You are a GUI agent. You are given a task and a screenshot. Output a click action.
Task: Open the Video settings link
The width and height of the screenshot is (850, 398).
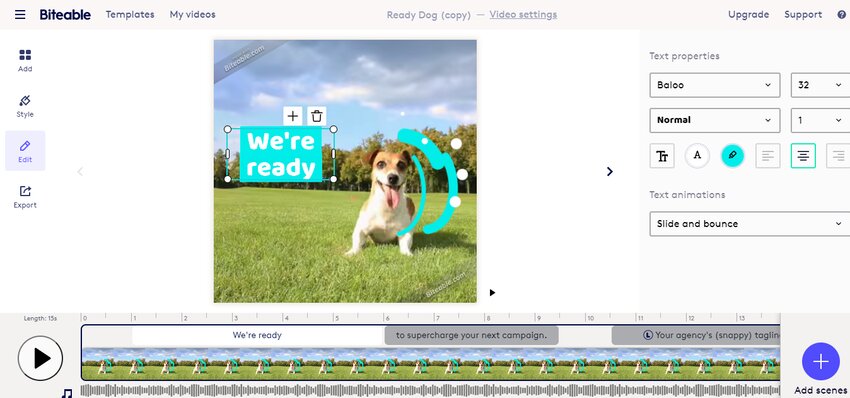pyautogui.click(x=523, y=15)
